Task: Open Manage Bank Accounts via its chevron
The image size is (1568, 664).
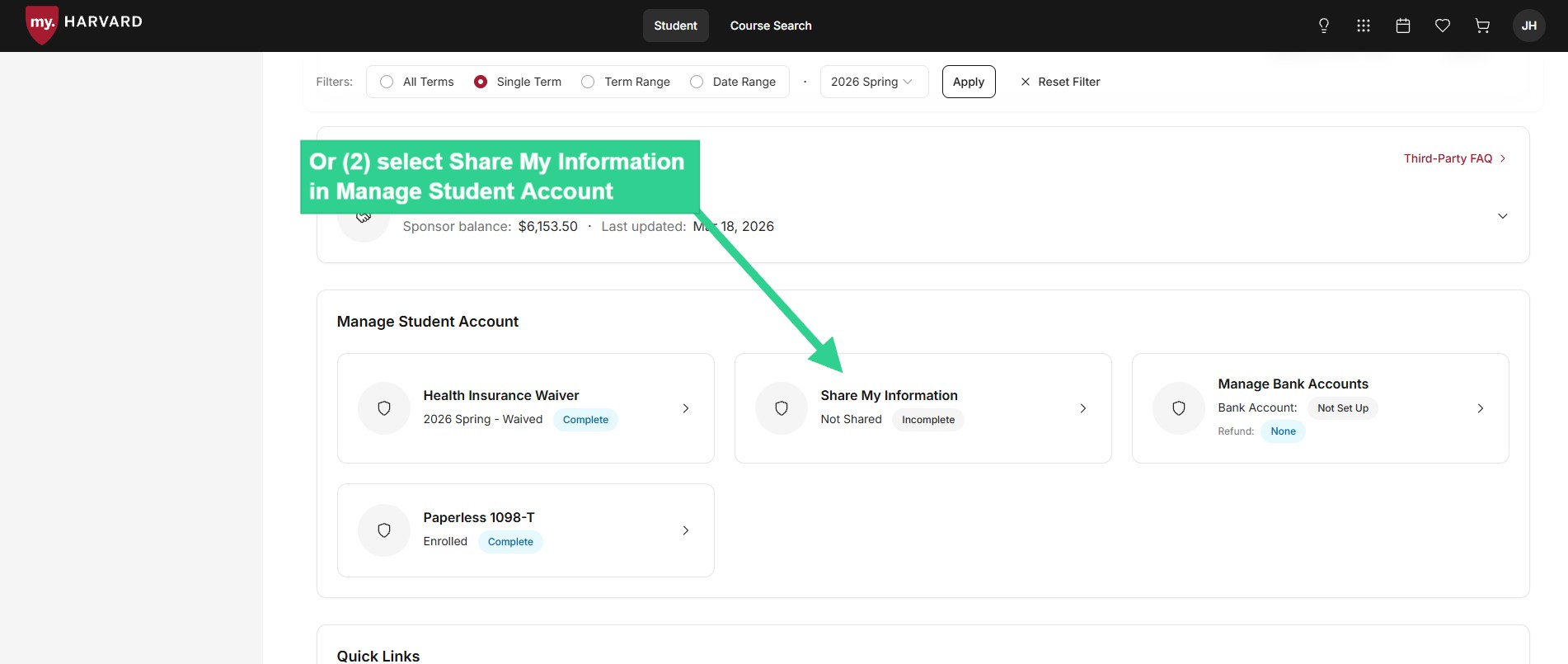Action: 1481,408
